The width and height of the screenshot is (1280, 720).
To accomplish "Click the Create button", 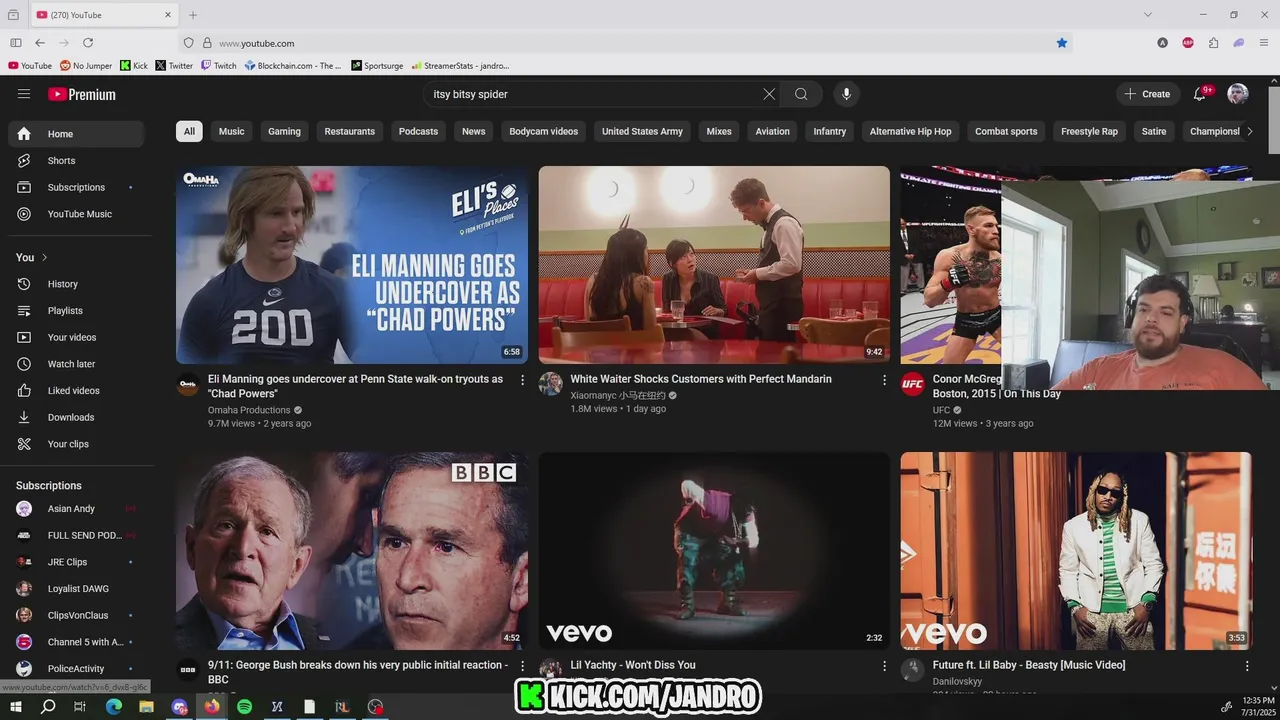I will (x=1148, y=94).
